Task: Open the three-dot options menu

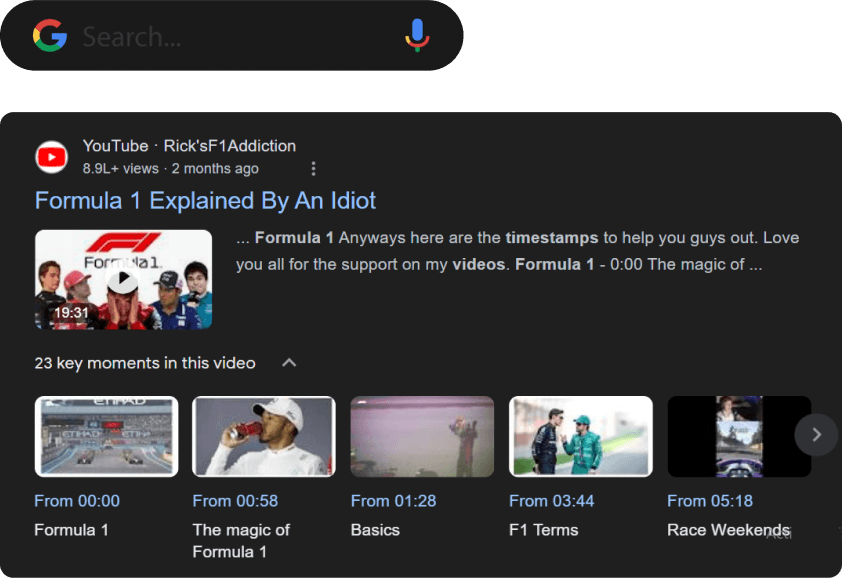Action: pyautogui.click(x=313, y=169)
